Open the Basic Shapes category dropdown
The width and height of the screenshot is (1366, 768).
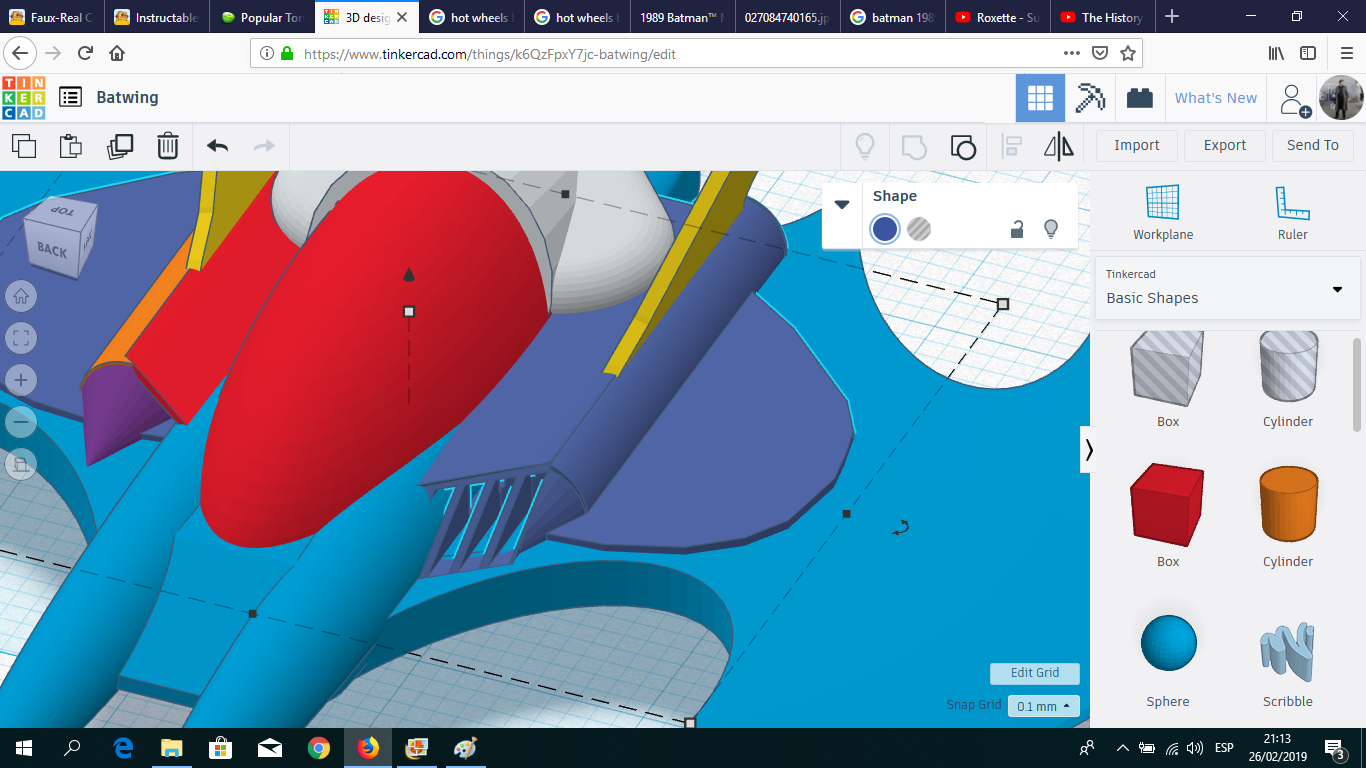[x=1228, y=288]
